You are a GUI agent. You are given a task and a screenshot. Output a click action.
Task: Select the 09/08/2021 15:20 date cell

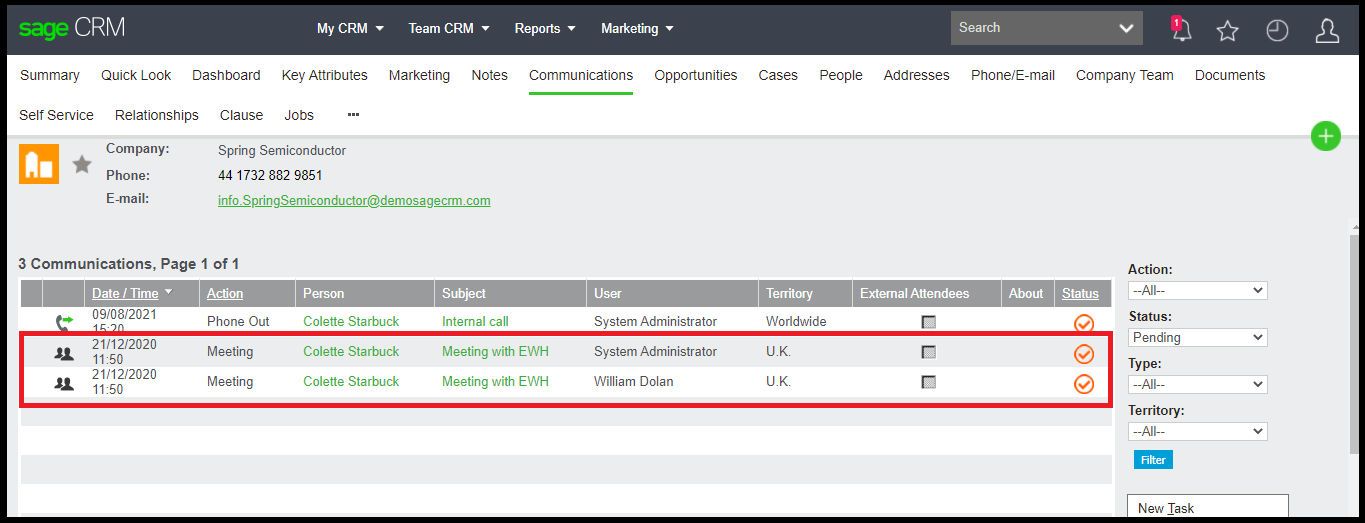tap(124, 322)
